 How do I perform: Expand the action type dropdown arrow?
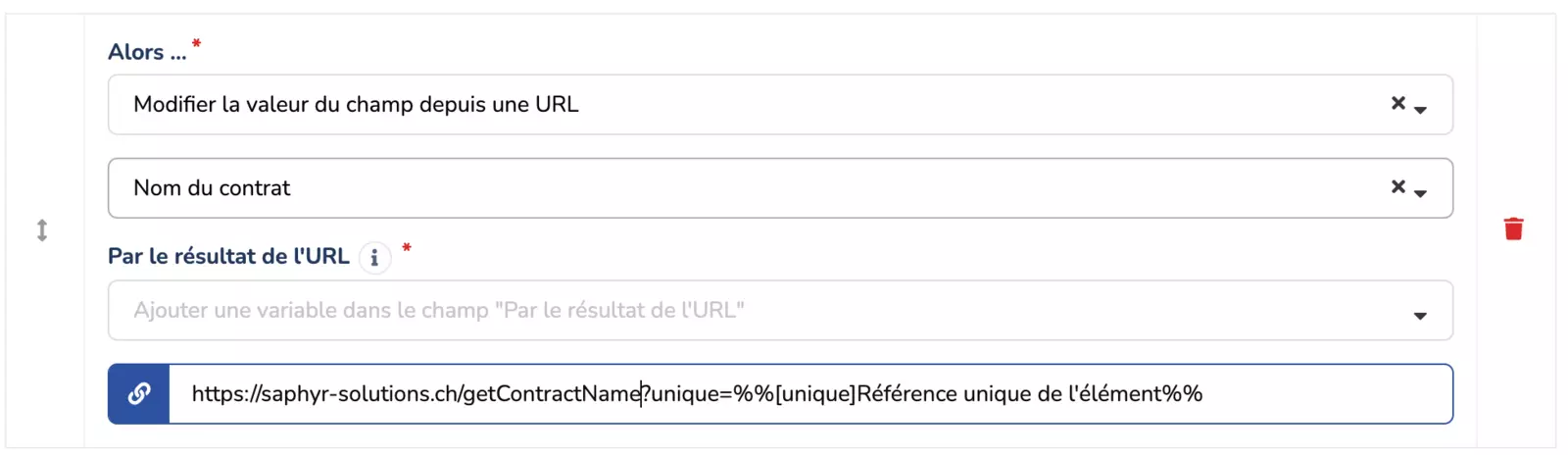(x=1420, y=110)
